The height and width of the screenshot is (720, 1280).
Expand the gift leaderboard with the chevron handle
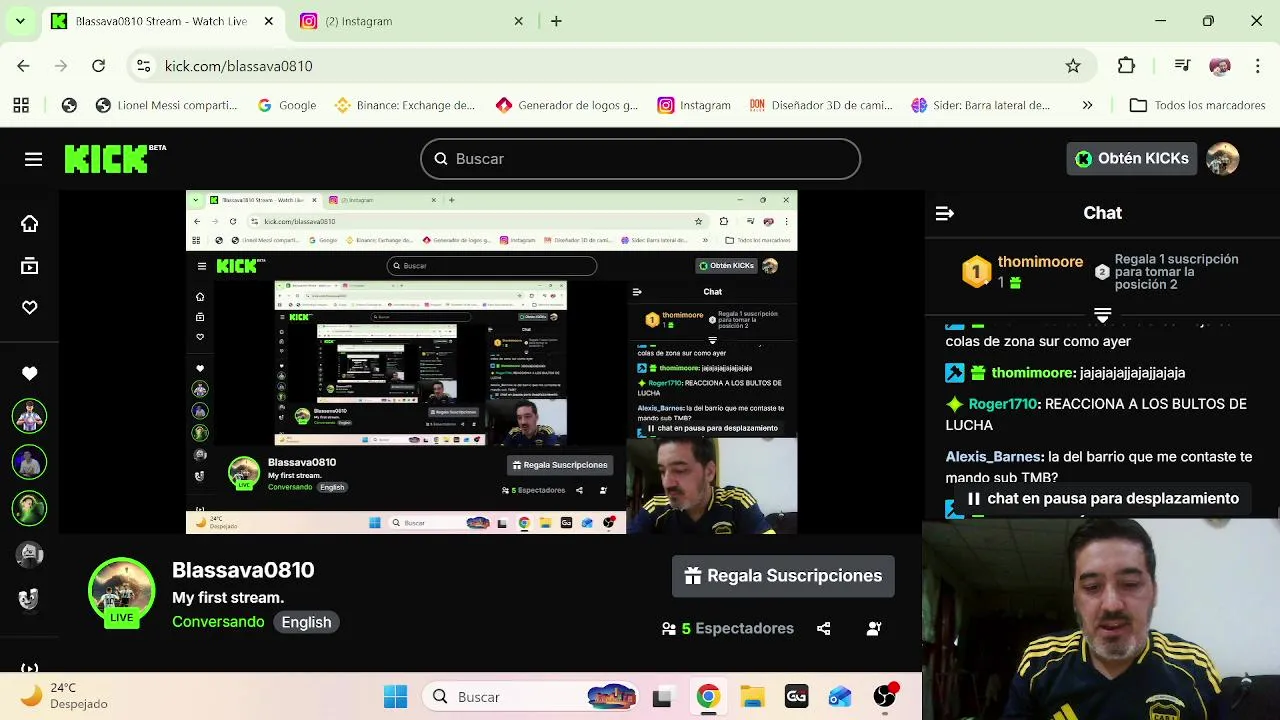pos(1102,315)
